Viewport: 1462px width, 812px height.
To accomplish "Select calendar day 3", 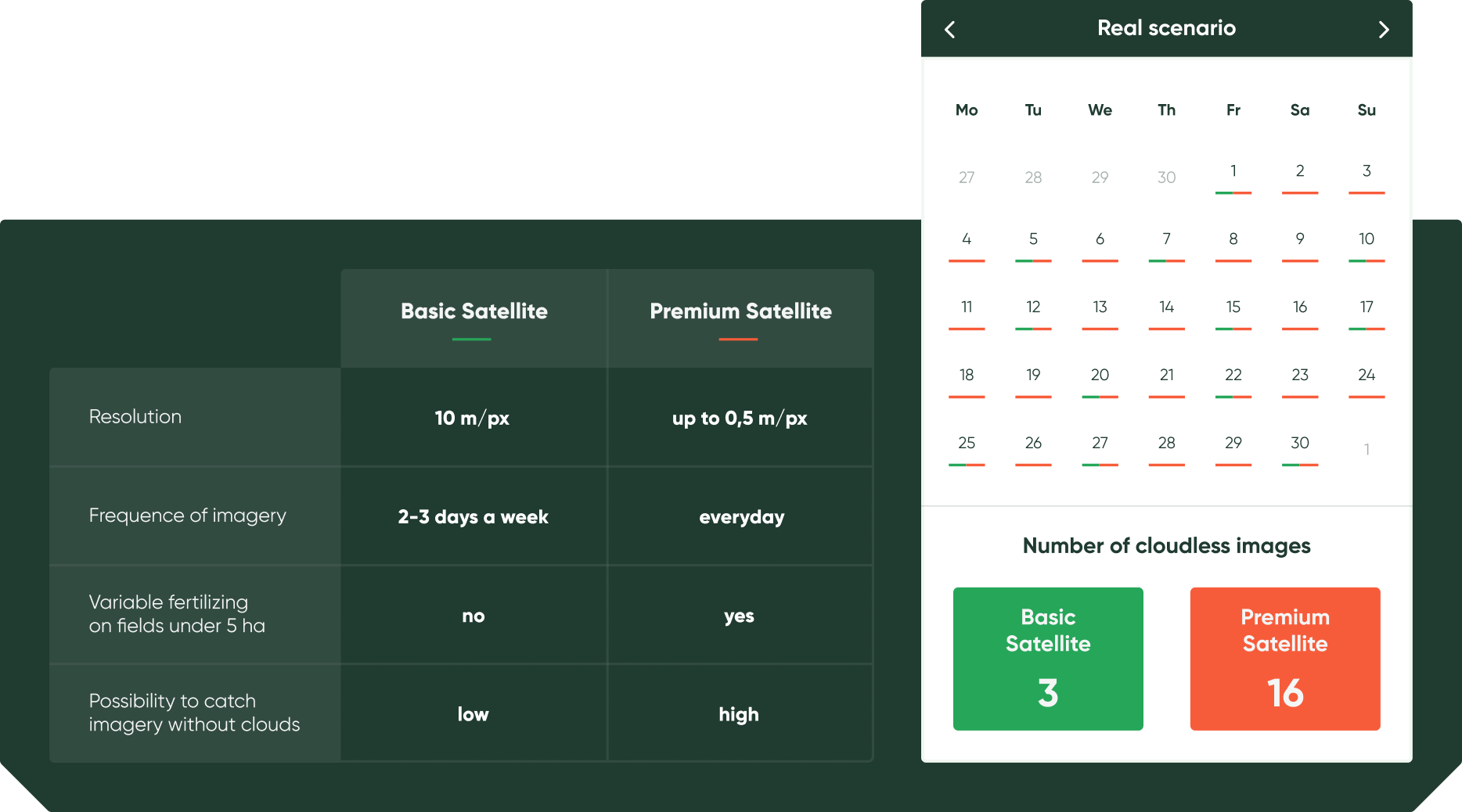I will click(x=1367, y=177).
